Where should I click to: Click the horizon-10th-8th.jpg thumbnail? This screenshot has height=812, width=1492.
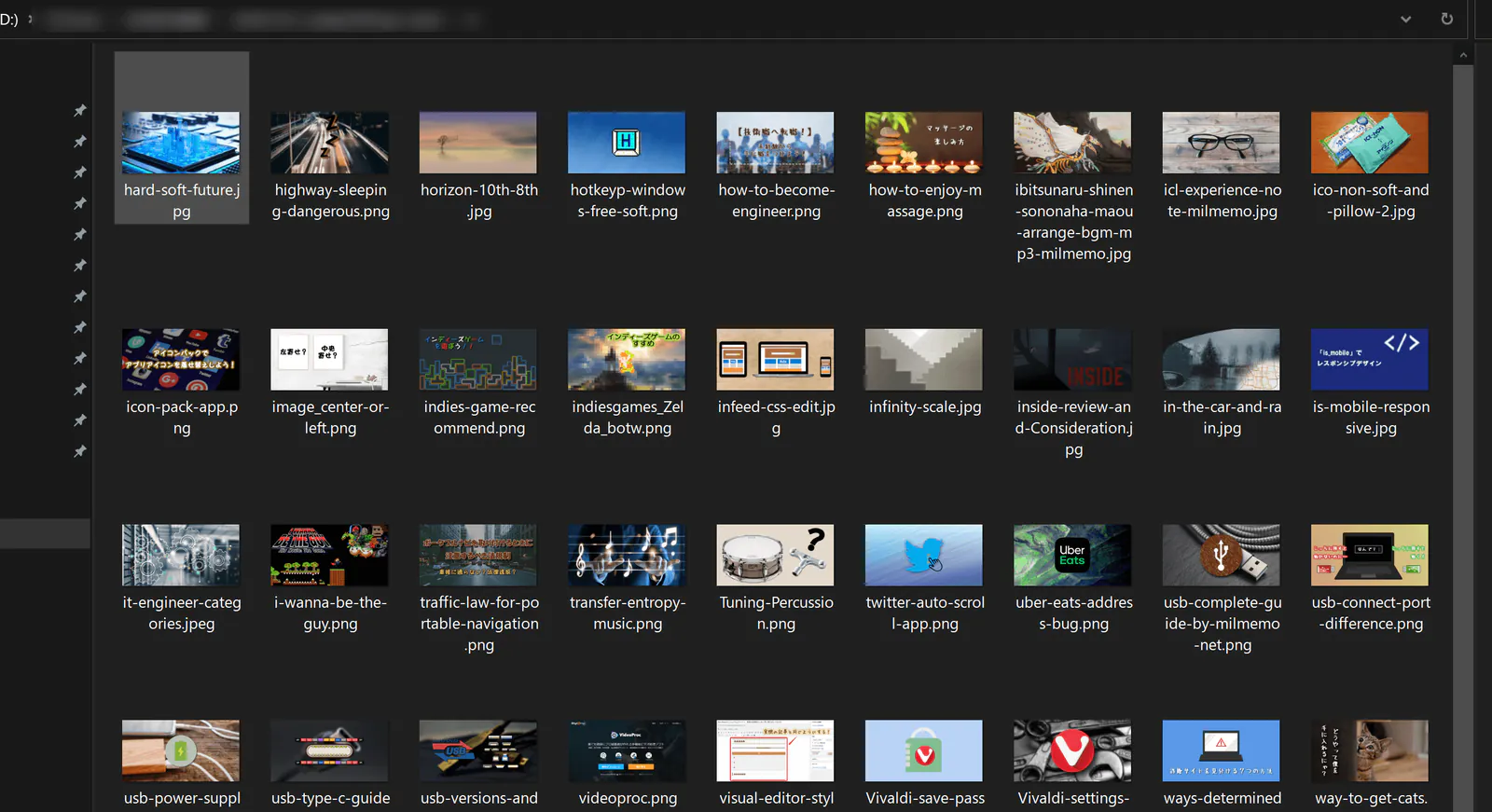click(x=478, y=143)
